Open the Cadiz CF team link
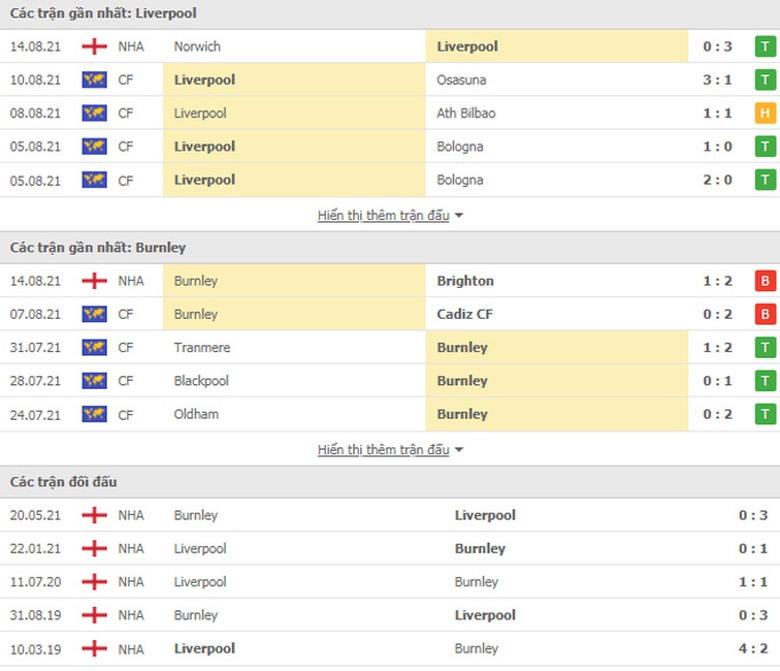This screenshot has height=671, width=780. [464, 314]
